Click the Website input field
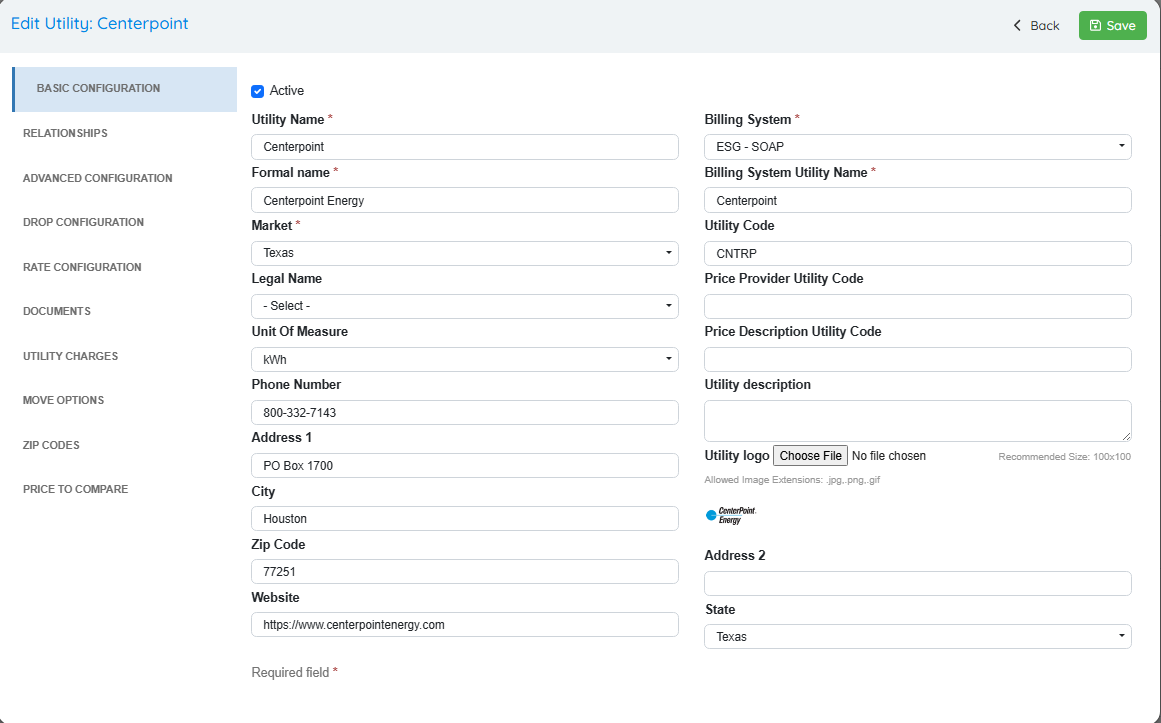Viewport: 1161px width, 723px height. coord(465,624)
